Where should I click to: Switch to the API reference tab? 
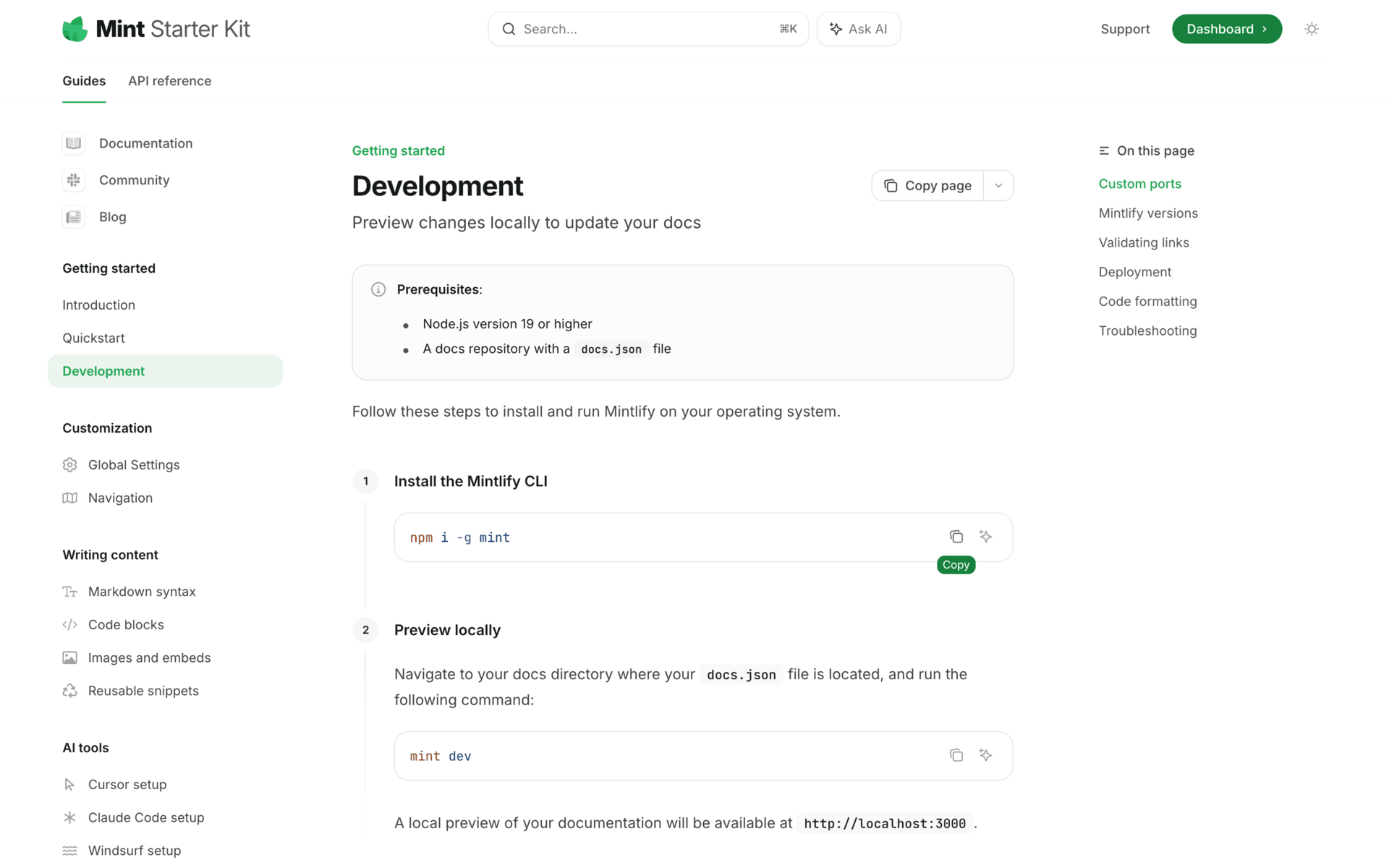170,81
